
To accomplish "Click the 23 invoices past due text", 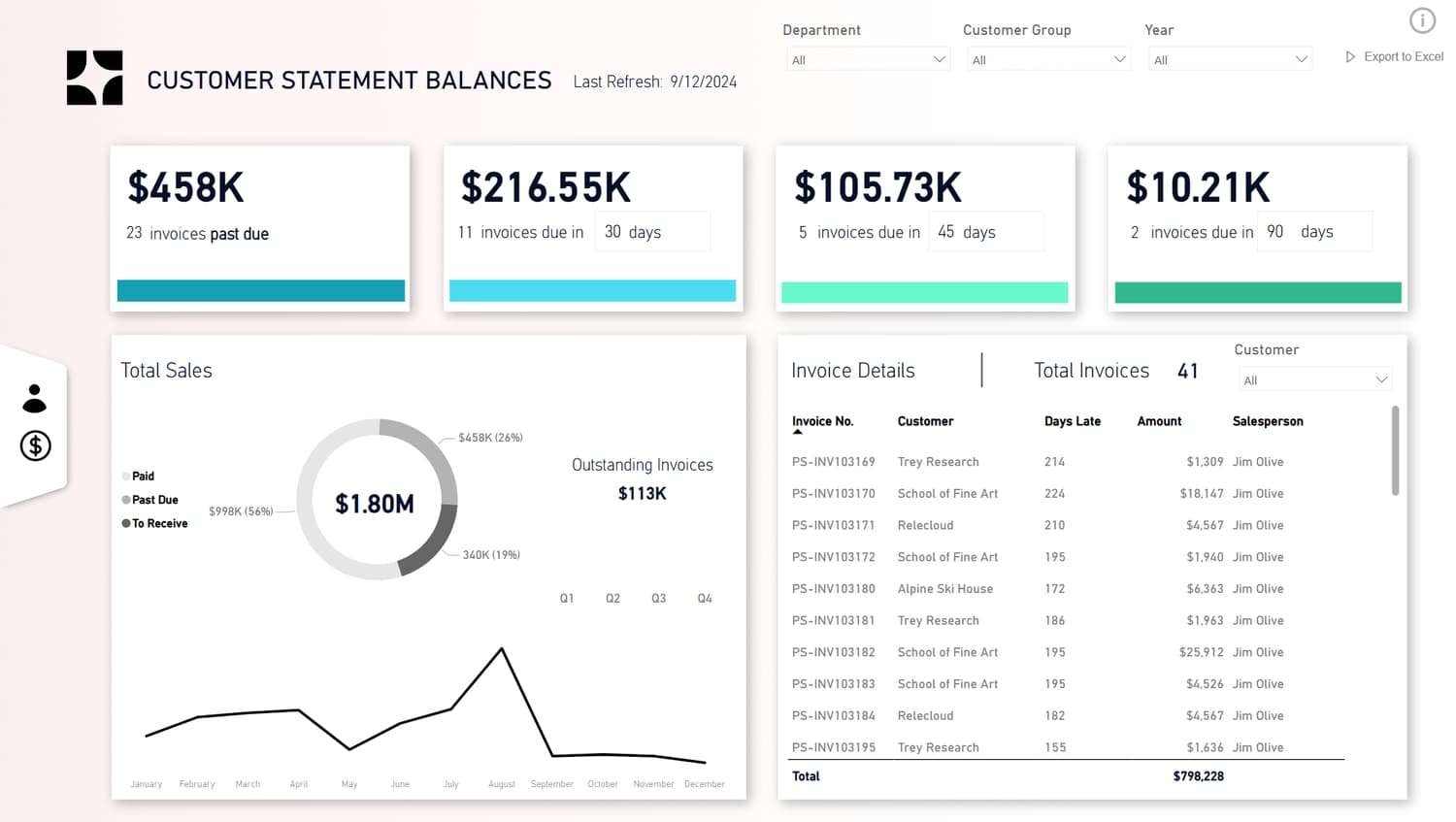I will 198,234.
